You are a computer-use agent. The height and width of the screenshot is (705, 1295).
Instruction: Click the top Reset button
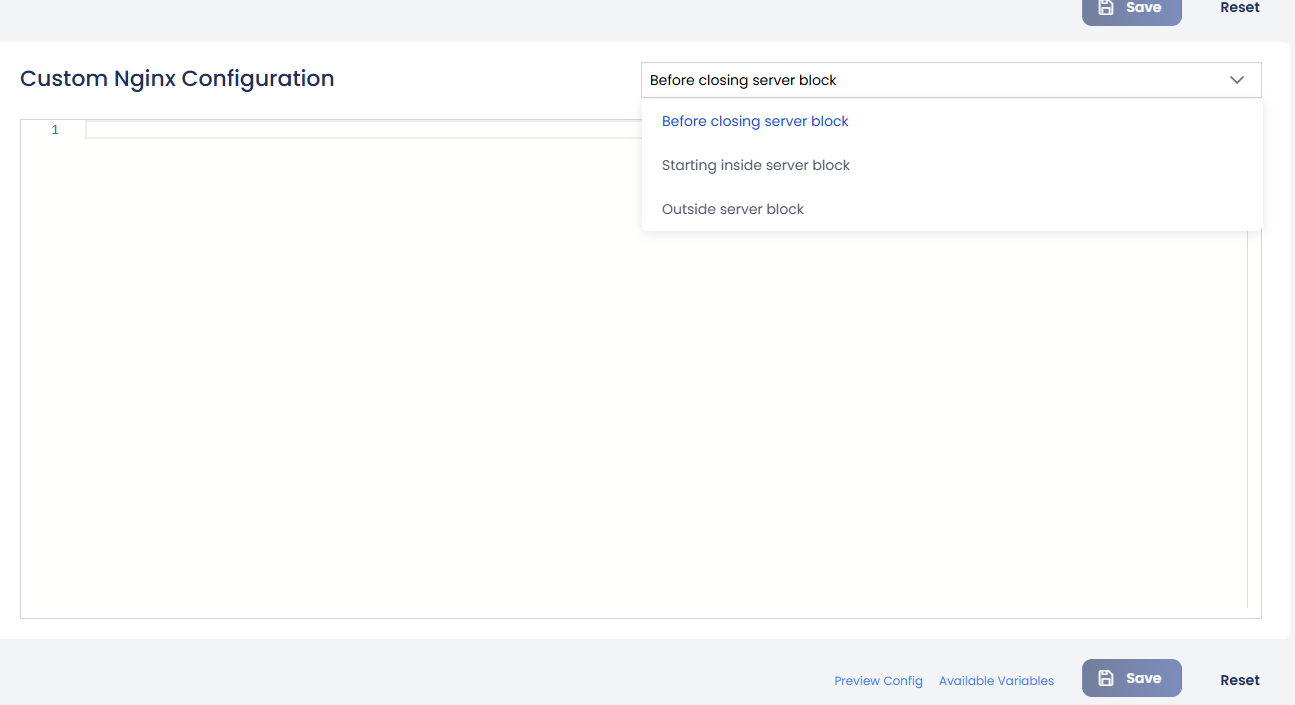click(x=1240, y=8)
